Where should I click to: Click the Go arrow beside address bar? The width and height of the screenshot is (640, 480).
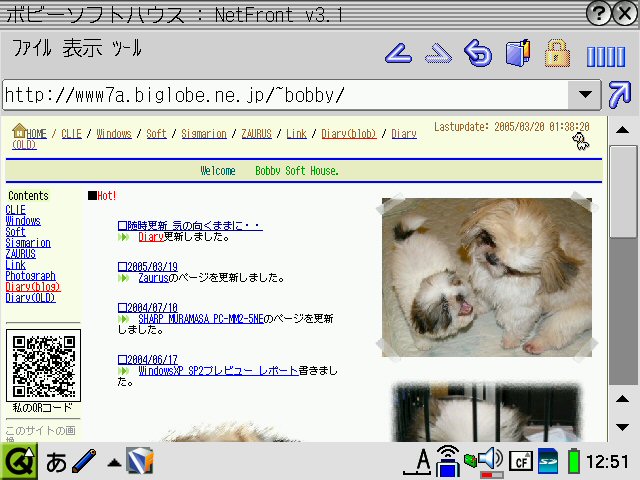pyautogui.click(x=620, y=95)
